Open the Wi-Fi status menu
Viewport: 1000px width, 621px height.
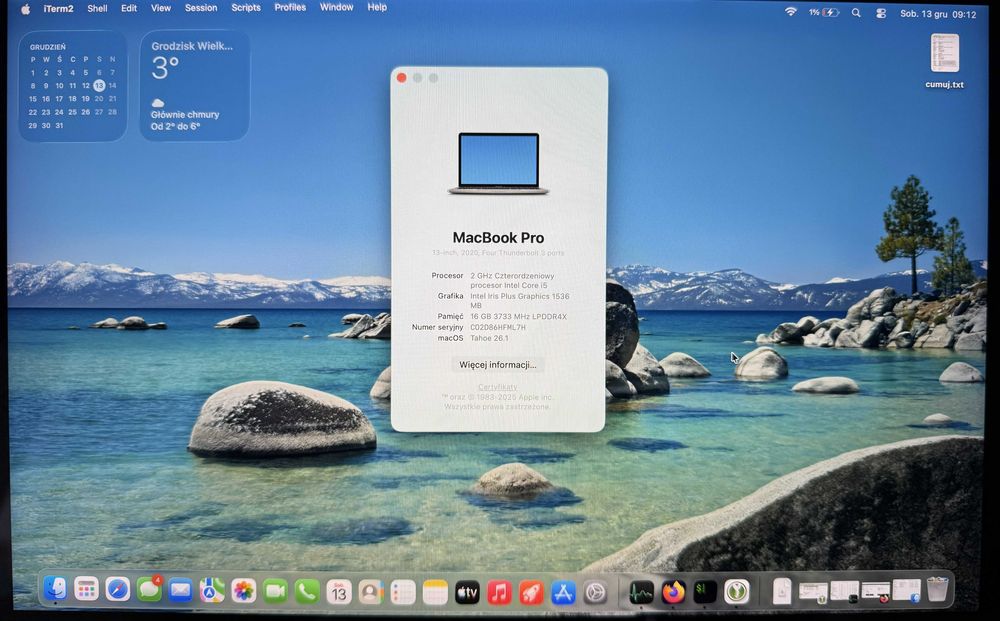(x=791, y=12)
